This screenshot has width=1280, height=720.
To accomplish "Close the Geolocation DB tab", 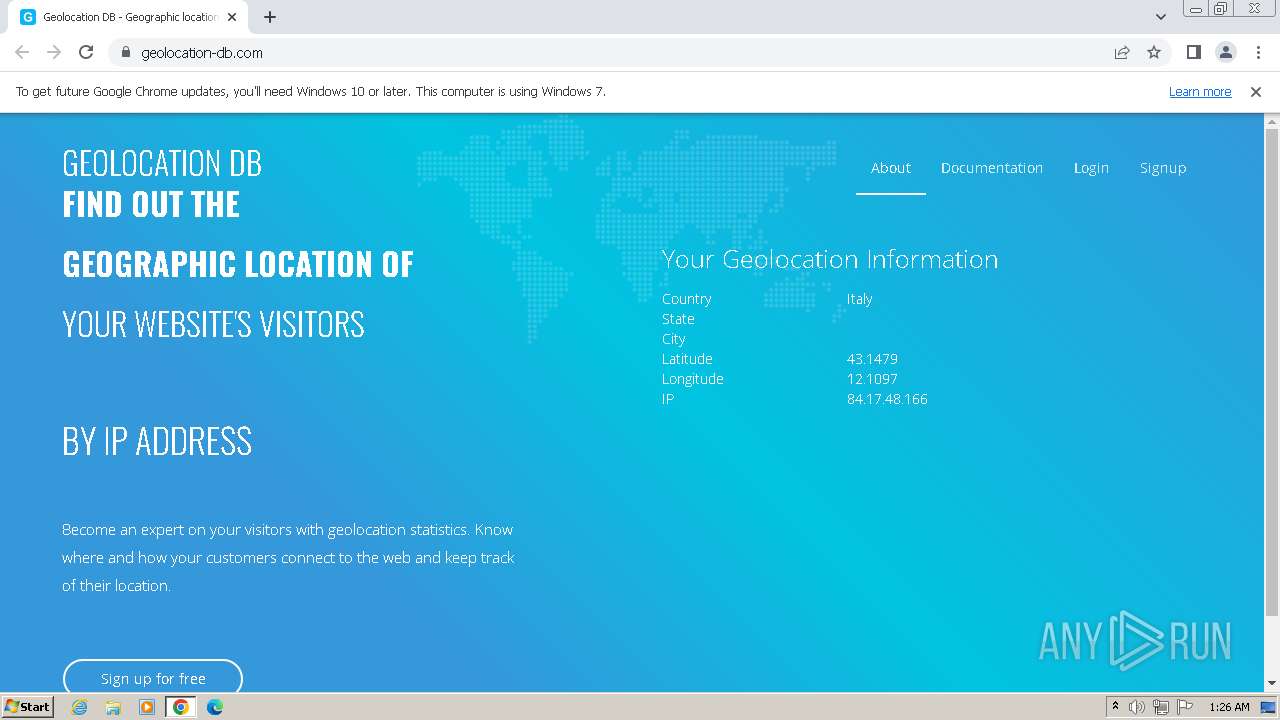I will click(232, 17).
